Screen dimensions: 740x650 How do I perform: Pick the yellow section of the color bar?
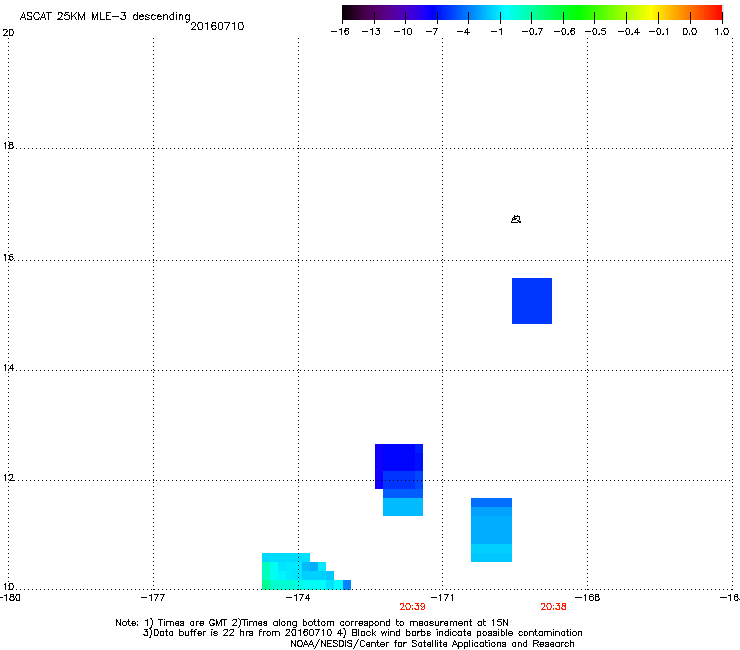(650, 12)
